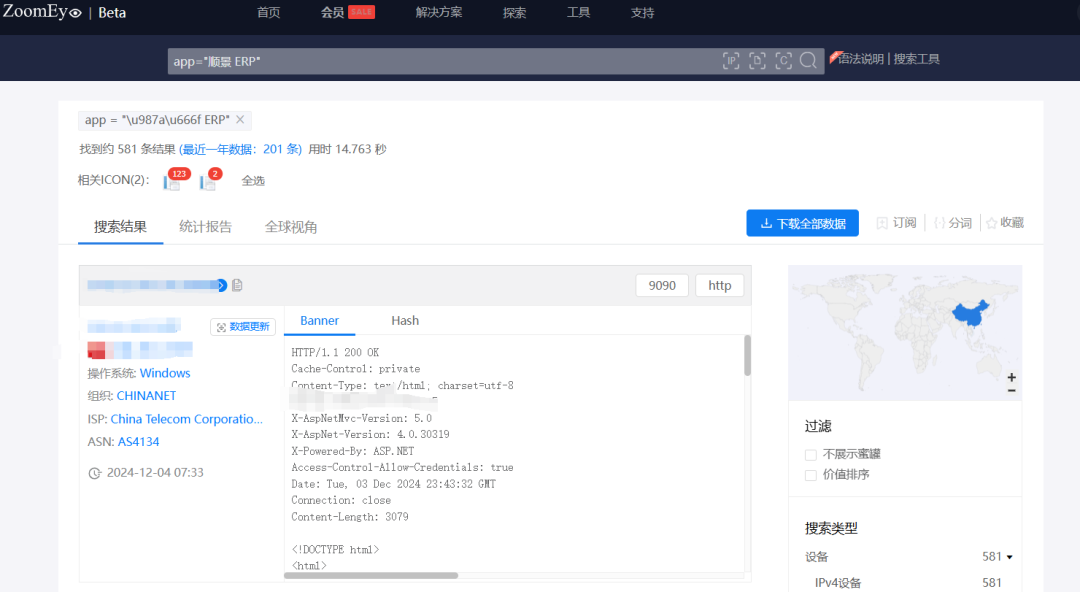Click the 分词 tokenize option
This screenshot has width=1080, height=592.
pyautogui.click(x=953, y=223)
